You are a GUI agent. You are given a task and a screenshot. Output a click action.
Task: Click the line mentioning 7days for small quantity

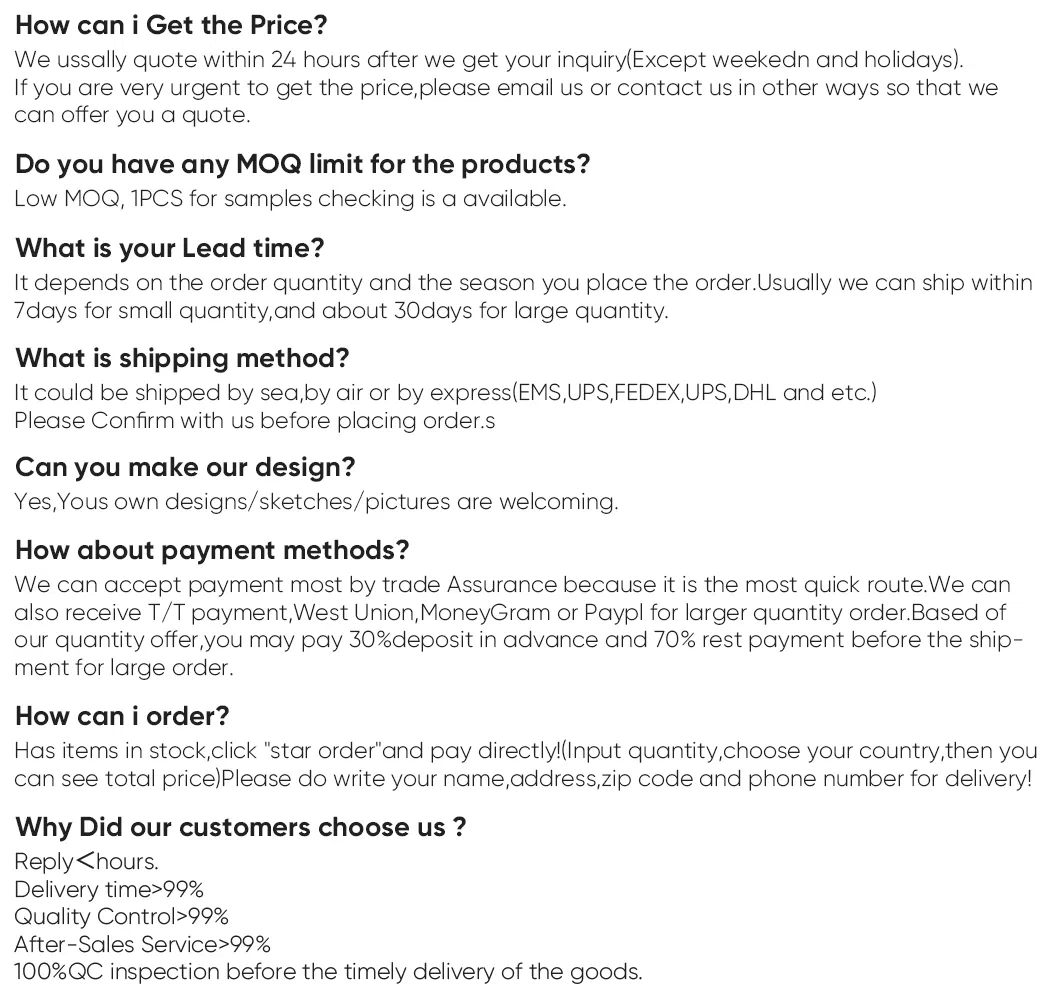click(x=341, y=310)
